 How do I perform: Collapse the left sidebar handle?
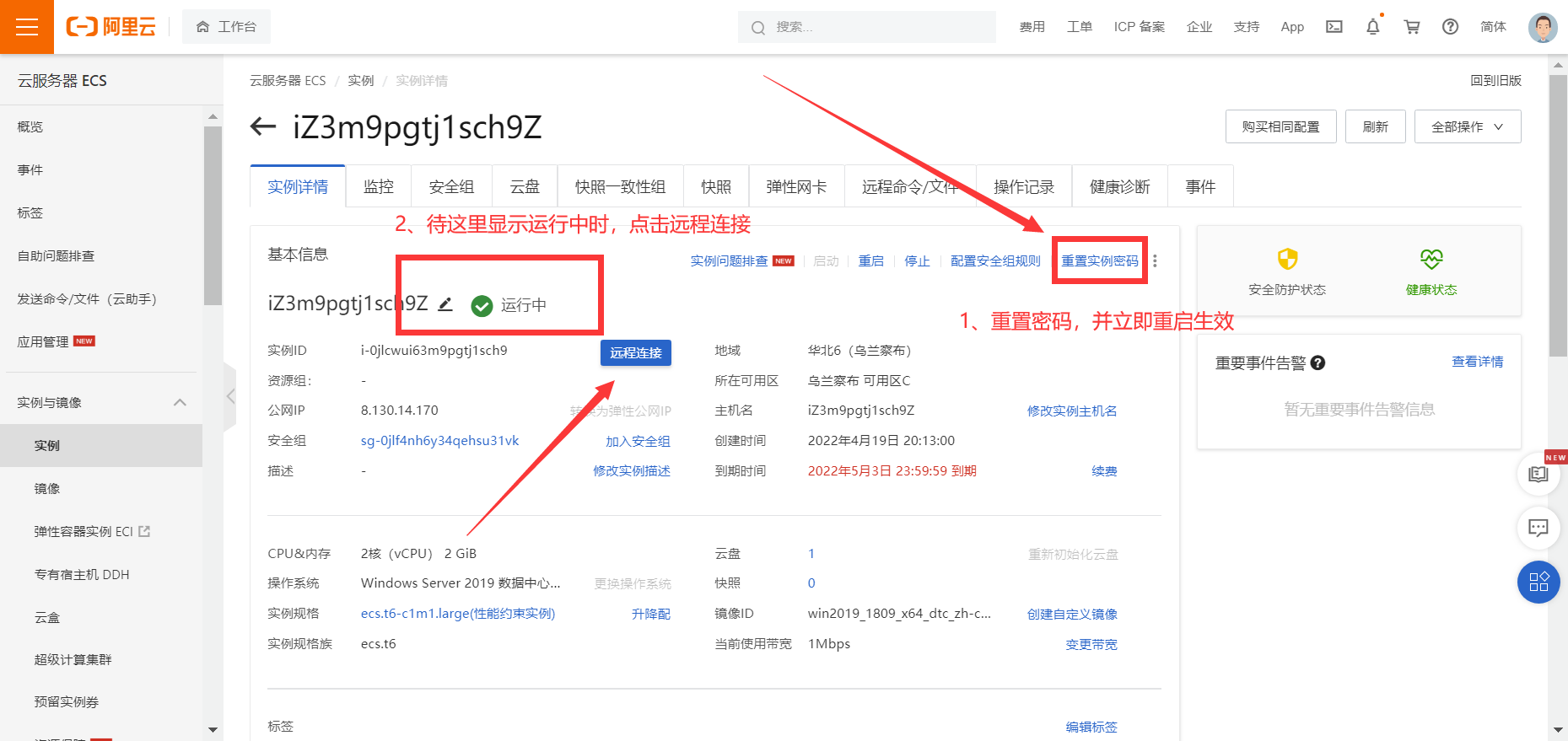pos(229,396)
